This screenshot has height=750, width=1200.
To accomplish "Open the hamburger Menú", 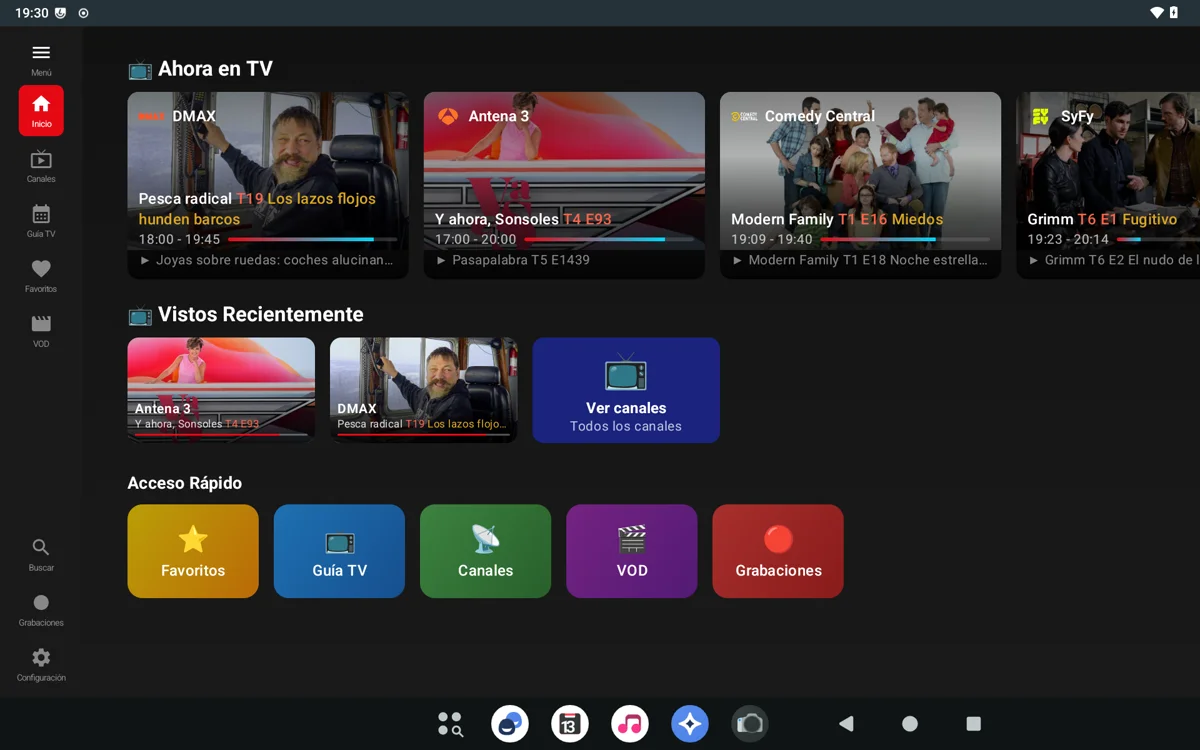I will [41, 53].
